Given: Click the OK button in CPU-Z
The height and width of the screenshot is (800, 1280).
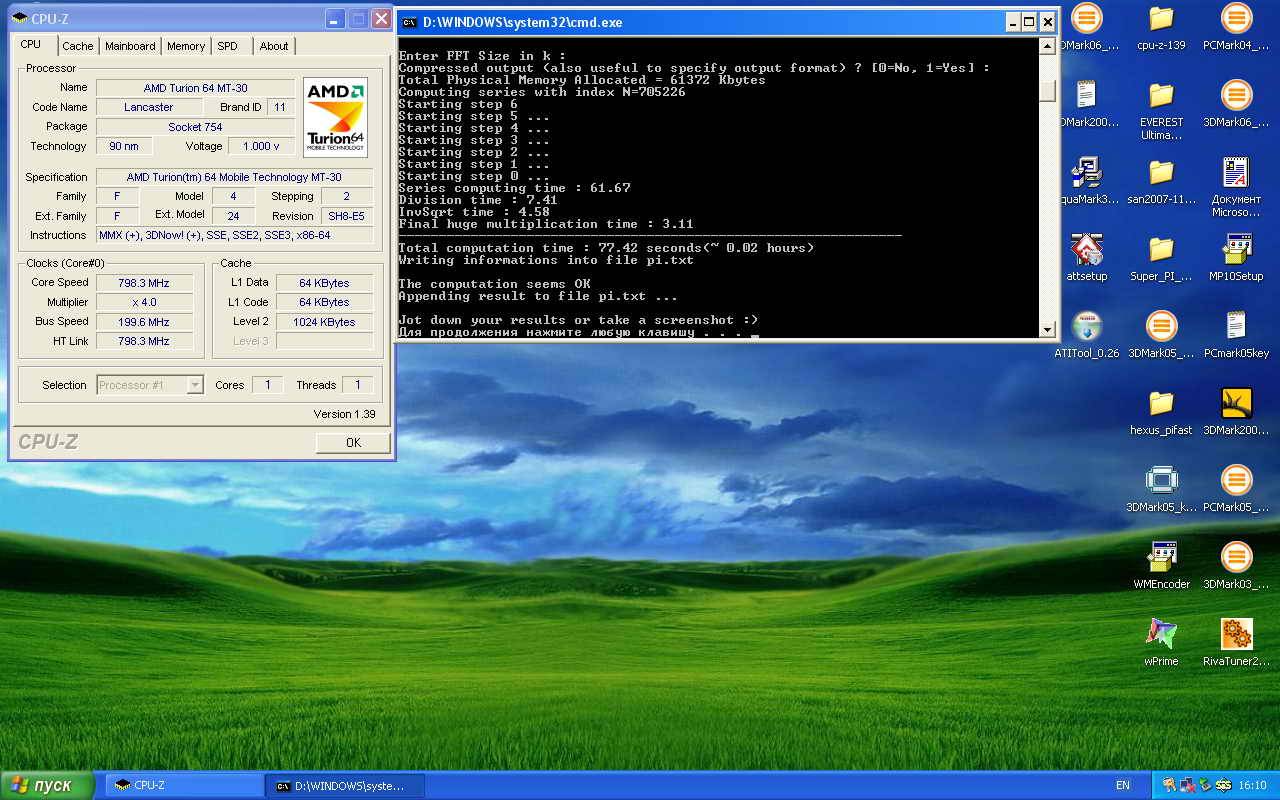Looking at the screenshot, I should pos(353,442).
